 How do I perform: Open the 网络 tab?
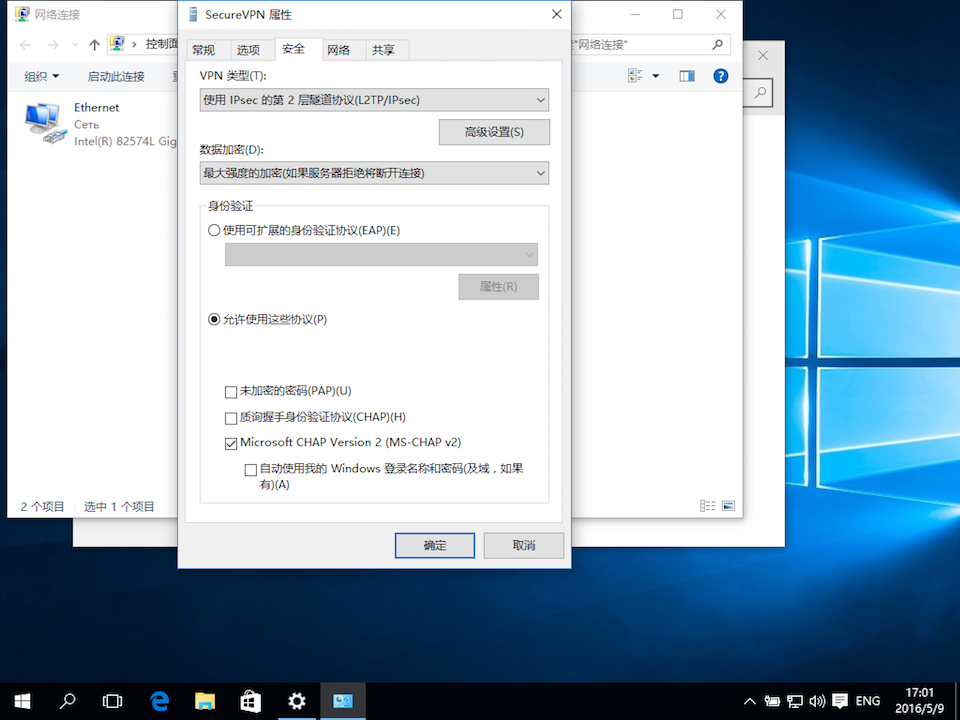[339, 50]
